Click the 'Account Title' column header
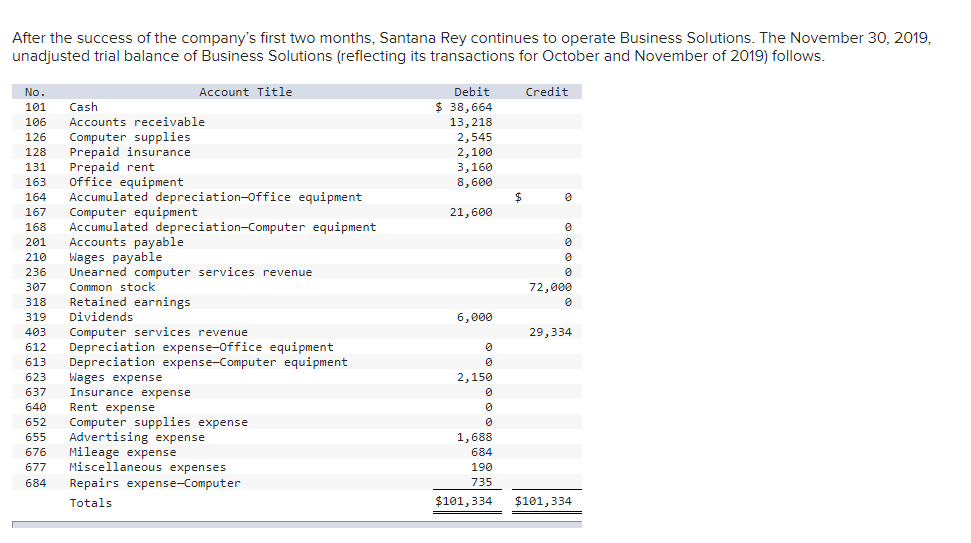This screenshot has height=543, width=971. (245, 92)
